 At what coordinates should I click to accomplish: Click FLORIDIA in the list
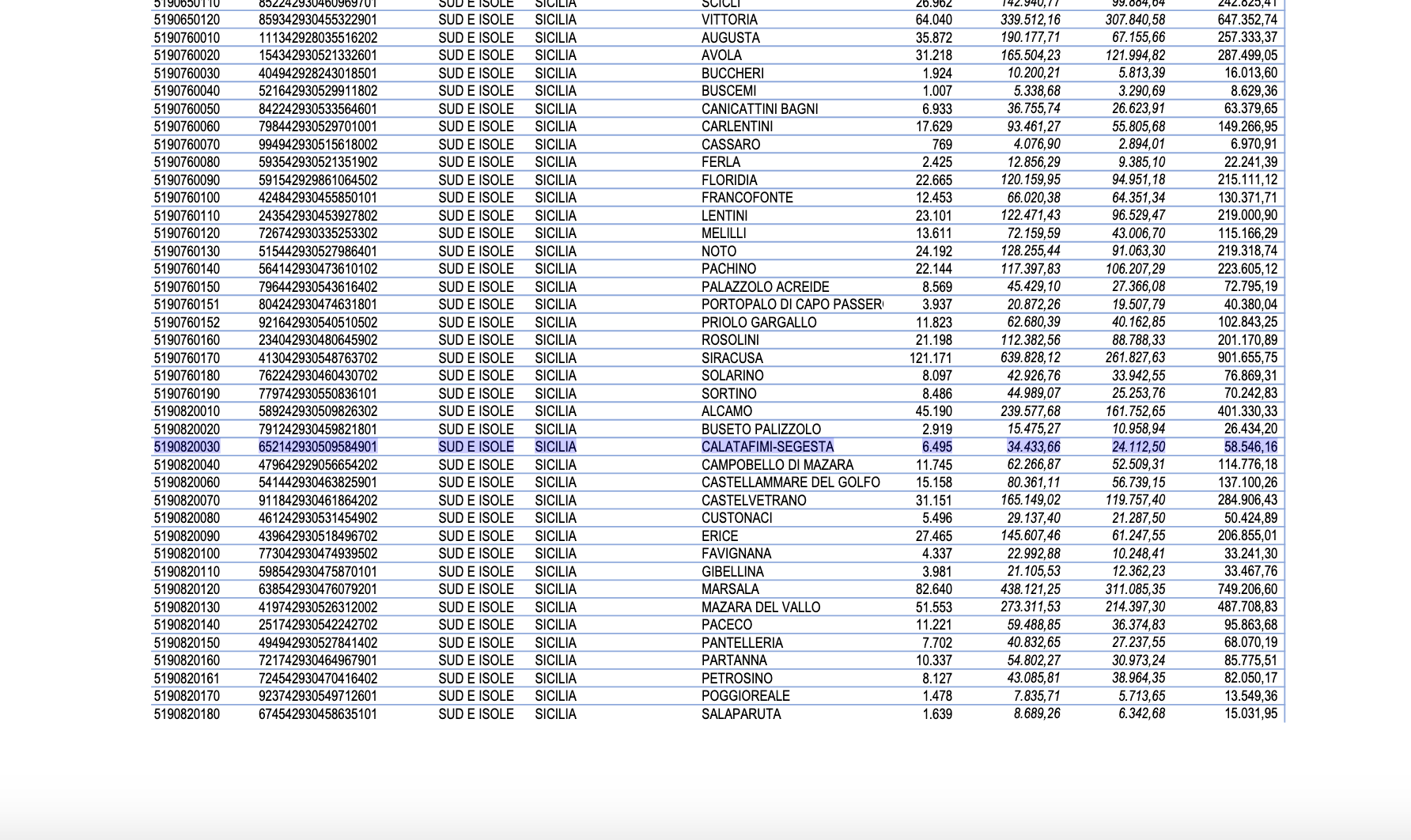(729, 180)
